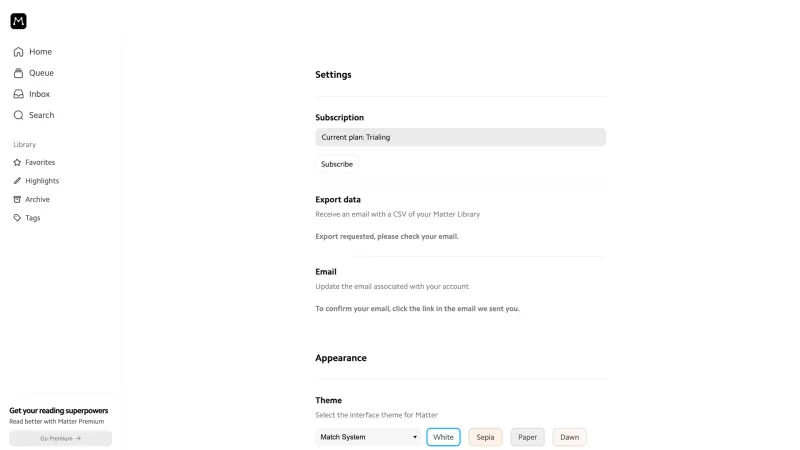Open the Queue stack icon
800x450 pixels.
point(18,73)
